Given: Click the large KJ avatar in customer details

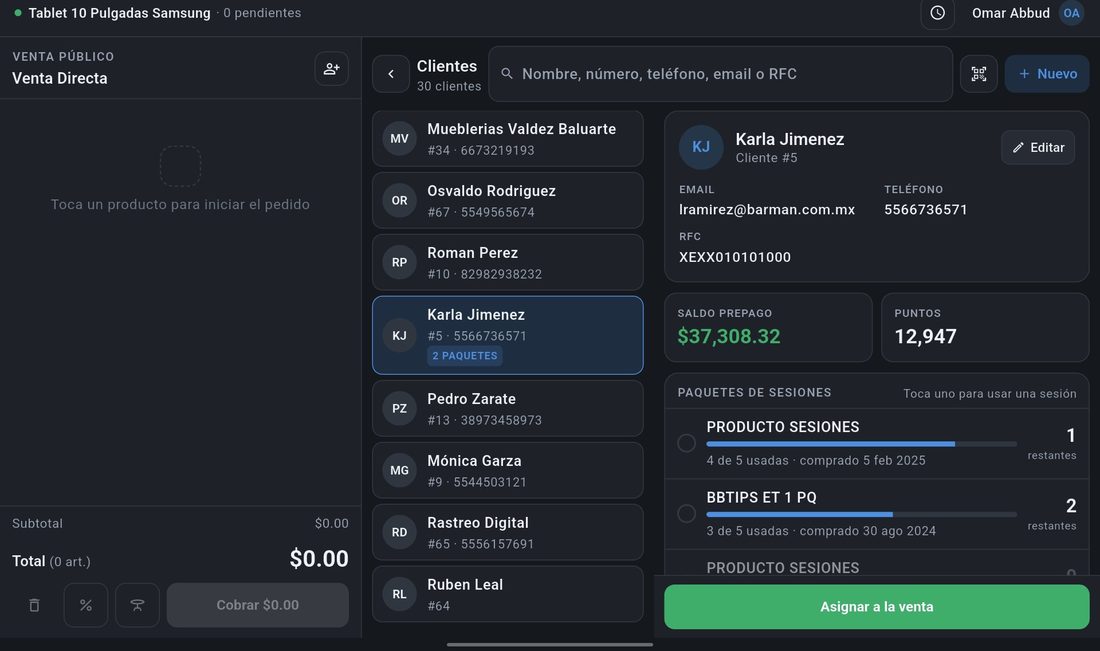Looking at the screenshot, I should point(701,147).
